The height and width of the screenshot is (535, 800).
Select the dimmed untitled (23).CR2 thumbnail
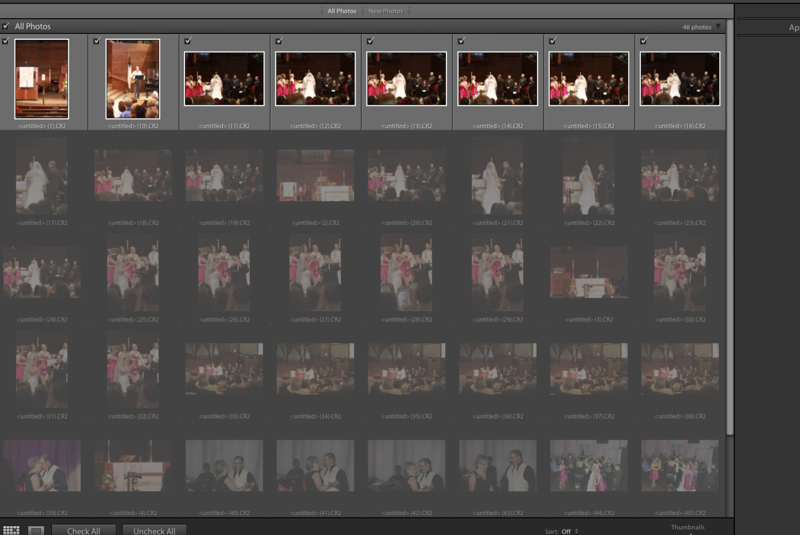(x=679, y=176)
